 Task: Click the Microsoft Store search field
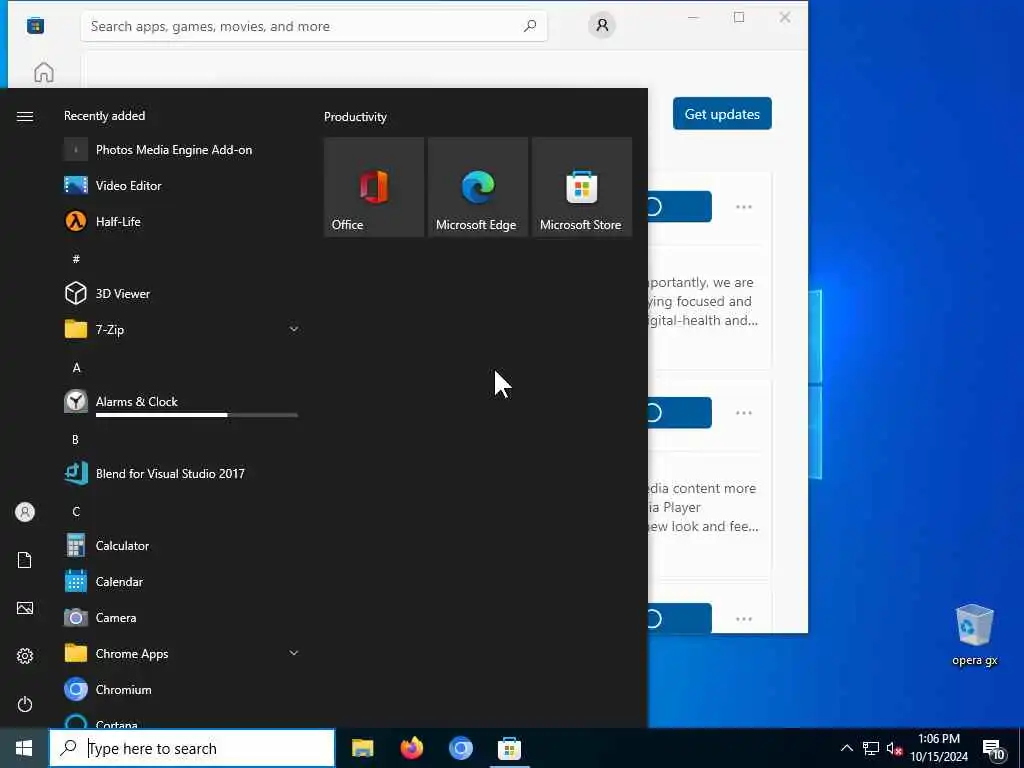click(314, 26)
